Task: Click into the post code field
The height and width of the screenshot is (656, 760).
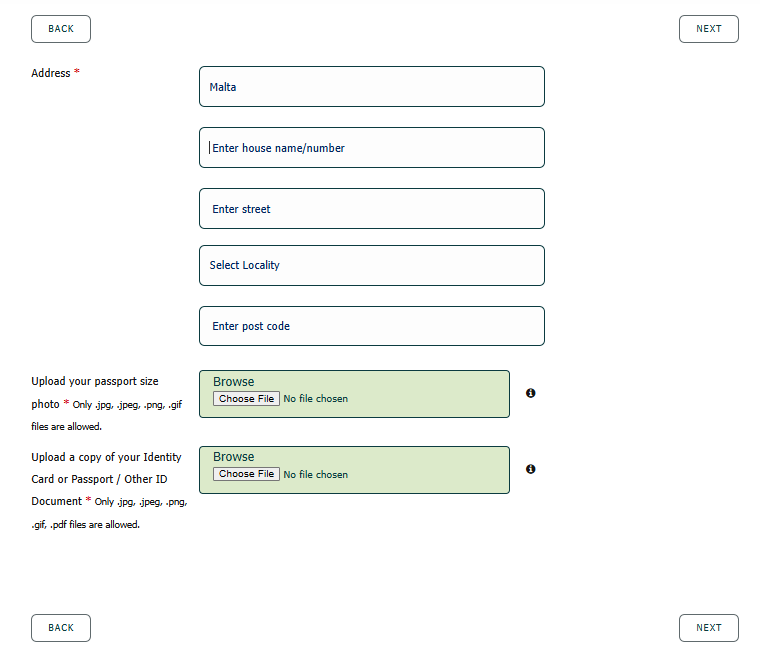Action: pyautogui.click(x=372, y=326)
